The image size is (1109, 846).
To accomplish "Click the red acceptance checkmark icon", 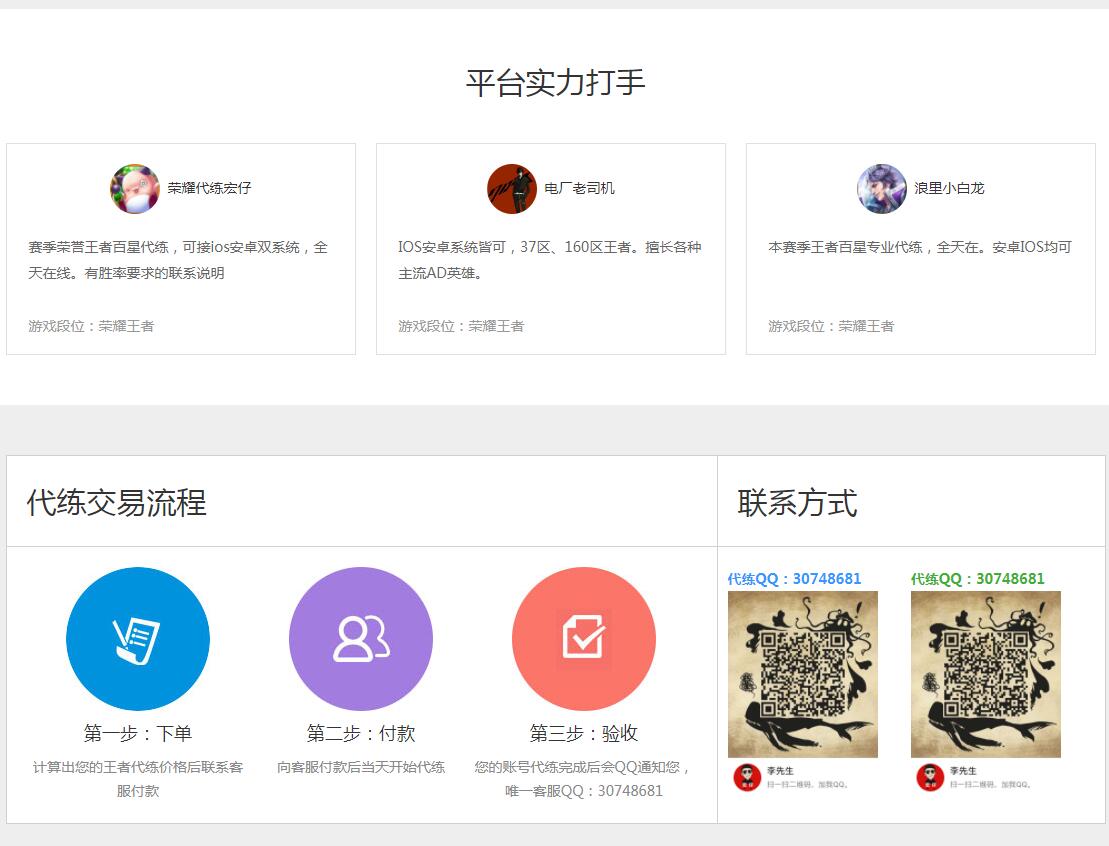I will 584,638.
